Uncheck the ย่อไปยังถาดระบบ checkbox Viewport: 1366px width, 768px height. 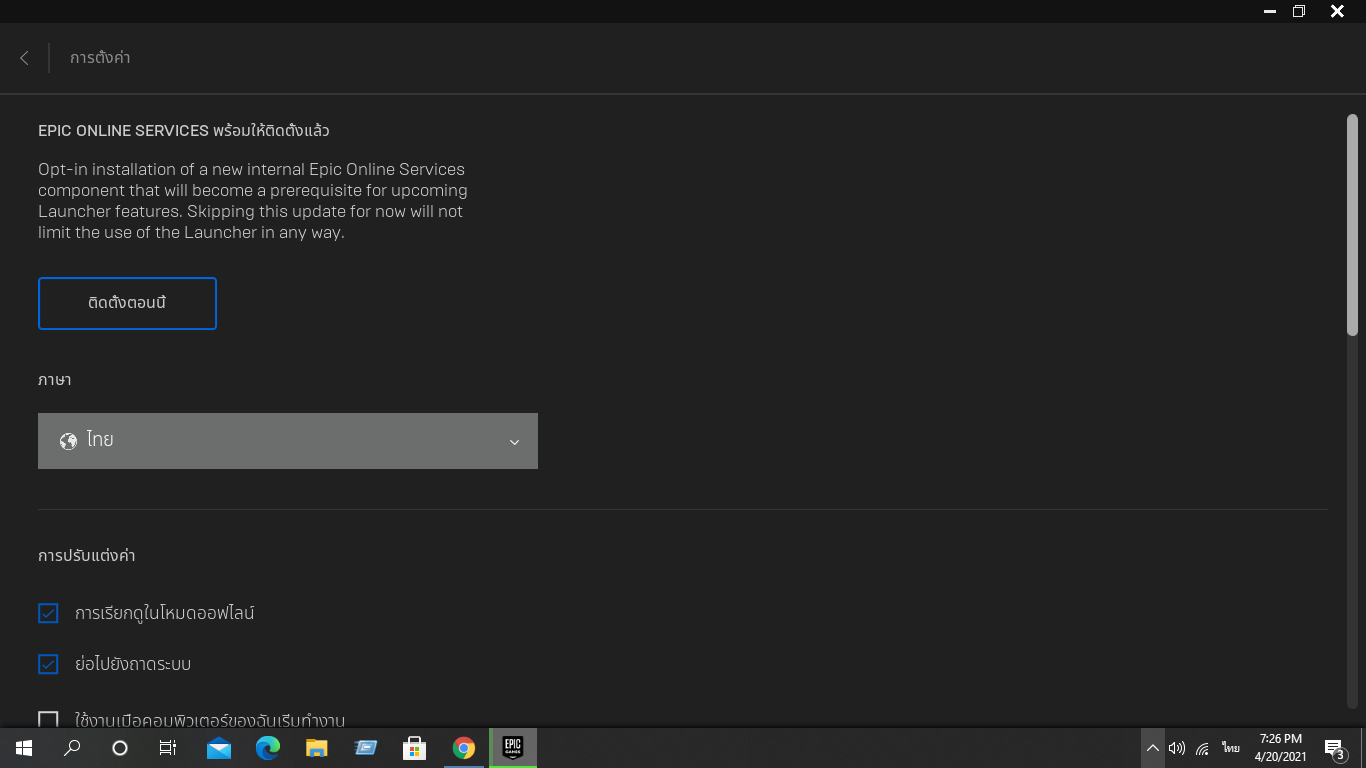[48, 664]
